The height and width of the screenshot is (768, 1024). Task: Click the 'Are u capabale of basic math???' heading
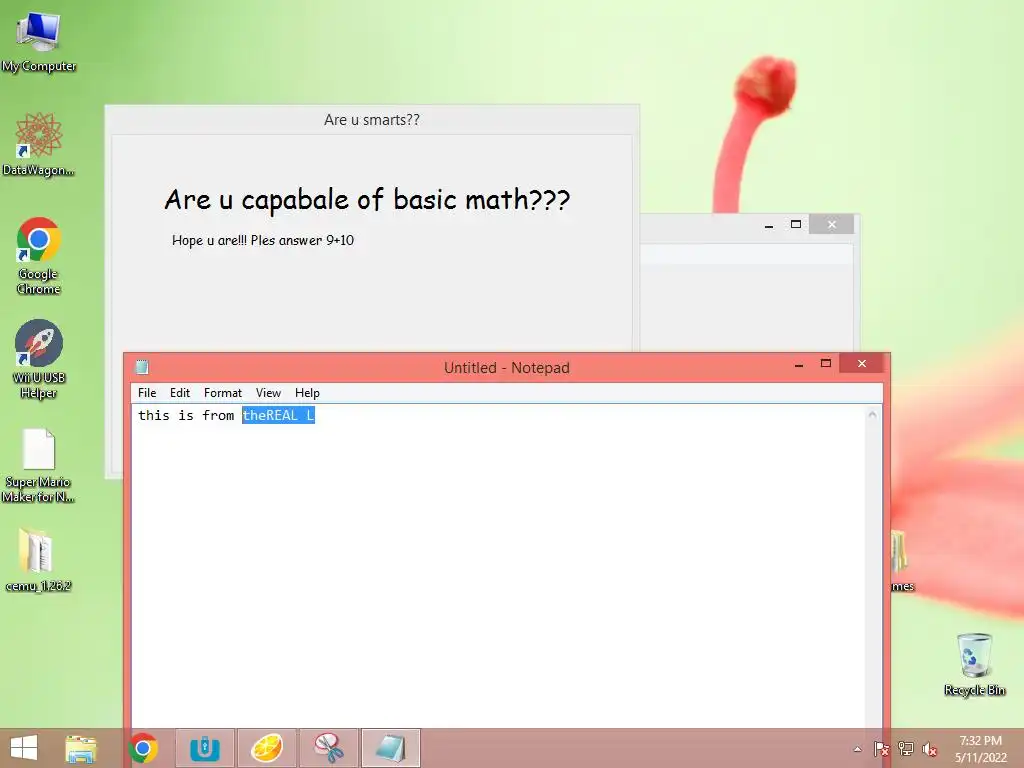[x=367, y=199]
